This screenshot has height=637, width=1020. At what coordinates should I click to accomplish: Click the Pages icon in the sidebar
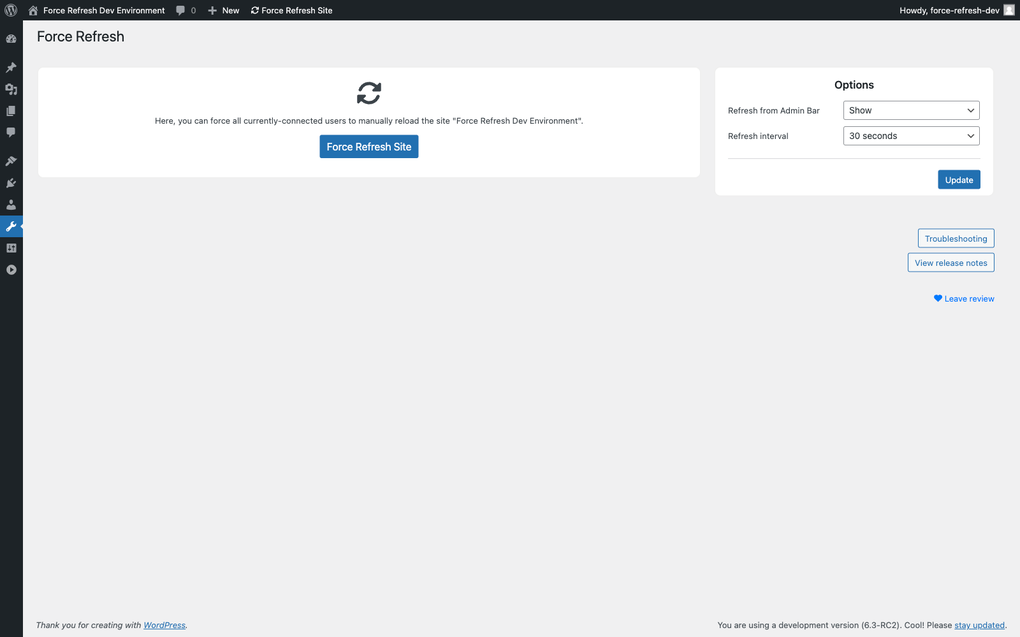(11, 110)
